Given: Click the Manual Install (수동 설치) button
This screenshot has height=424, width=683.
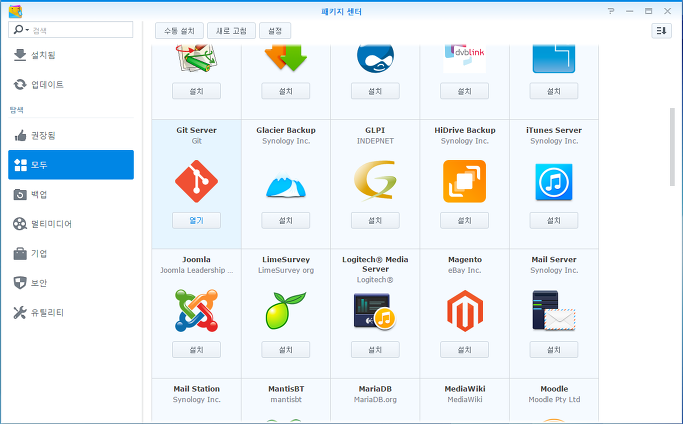Looking at the screenshot, I should [179, 31].
